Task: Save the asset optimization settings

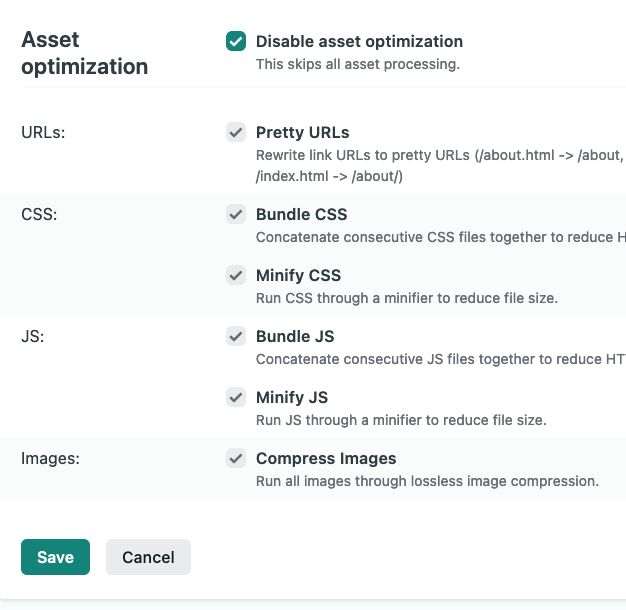Action: tap(55, 557)
